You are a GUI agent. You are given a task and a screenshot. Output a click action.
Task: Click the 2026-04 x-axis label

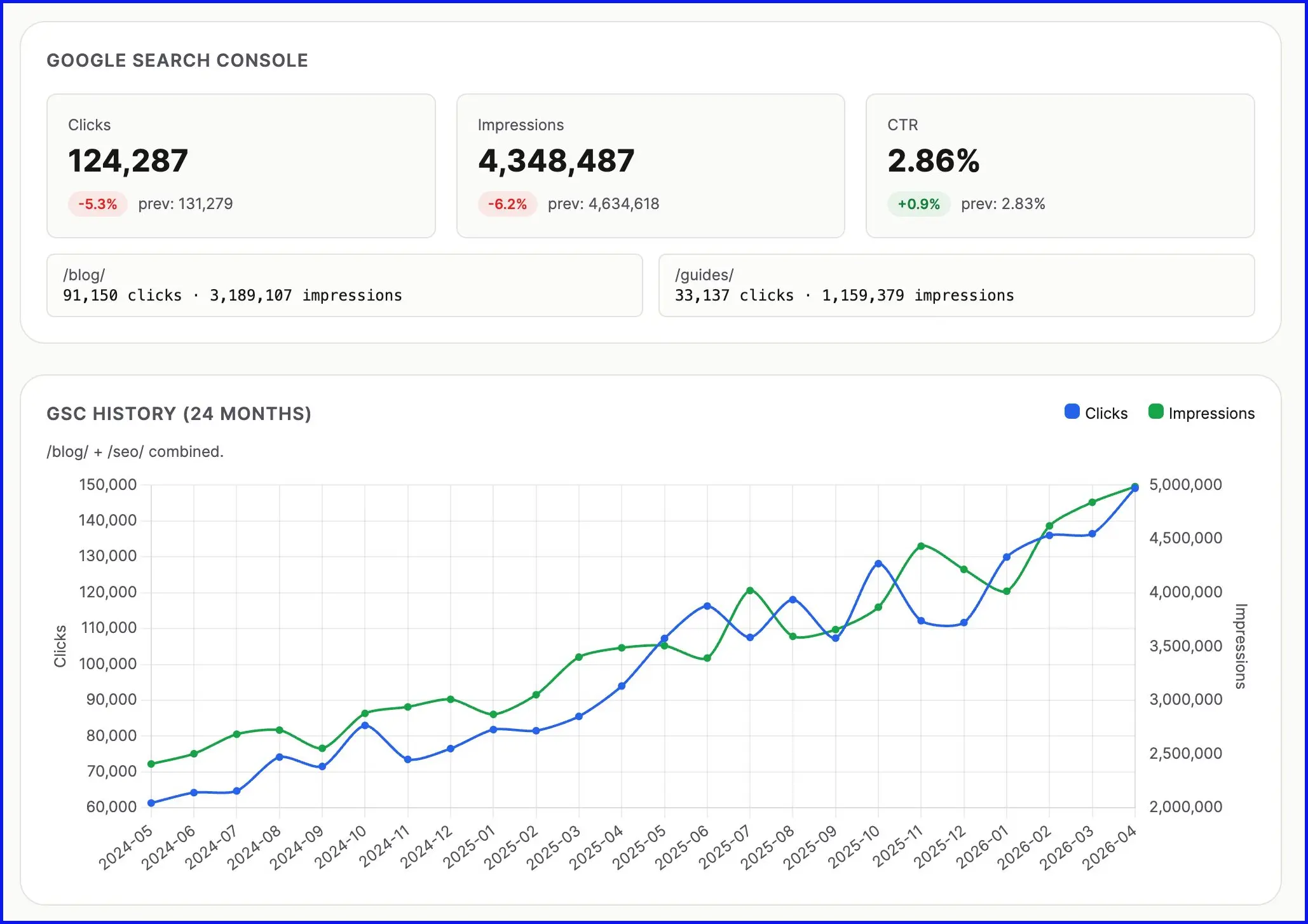tap(1110, 847)
